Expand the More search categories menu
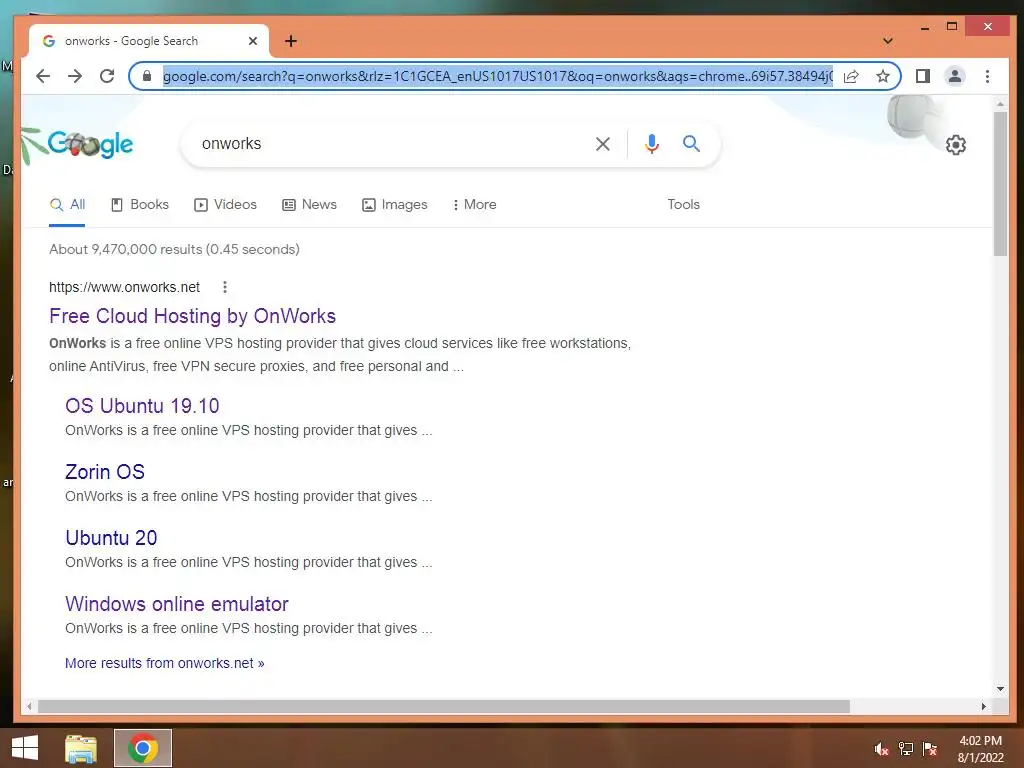 [x=474, y=204]
